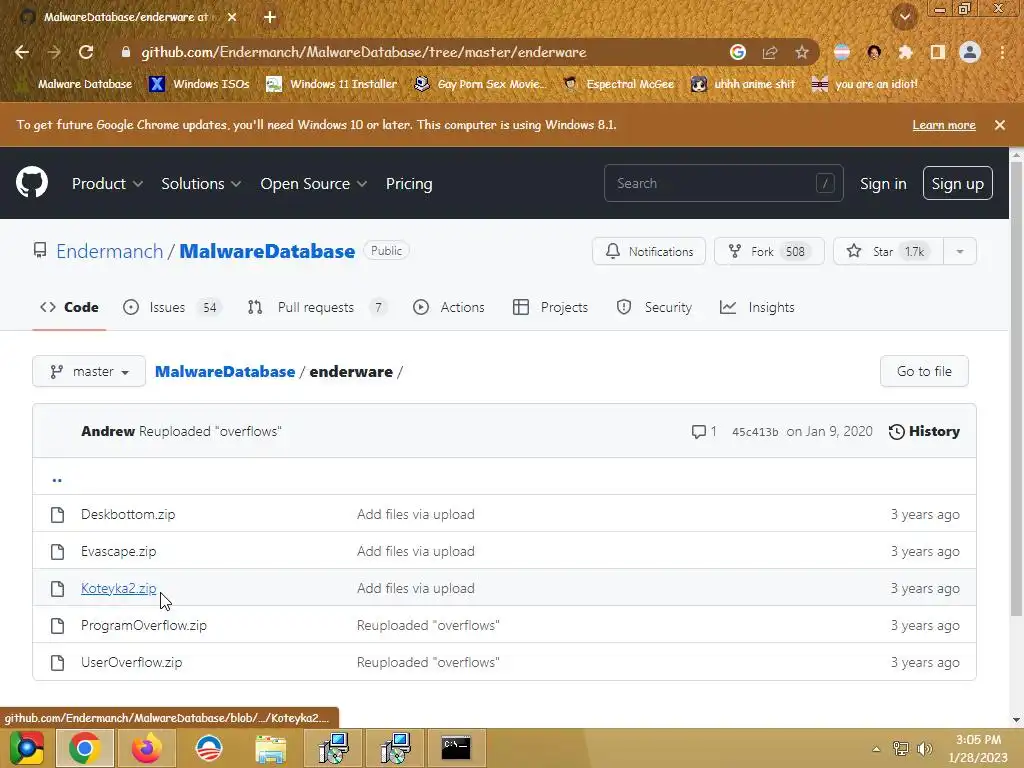The image size is (1024, 768).
Task: Expand the Product menu
Action: 107,184
